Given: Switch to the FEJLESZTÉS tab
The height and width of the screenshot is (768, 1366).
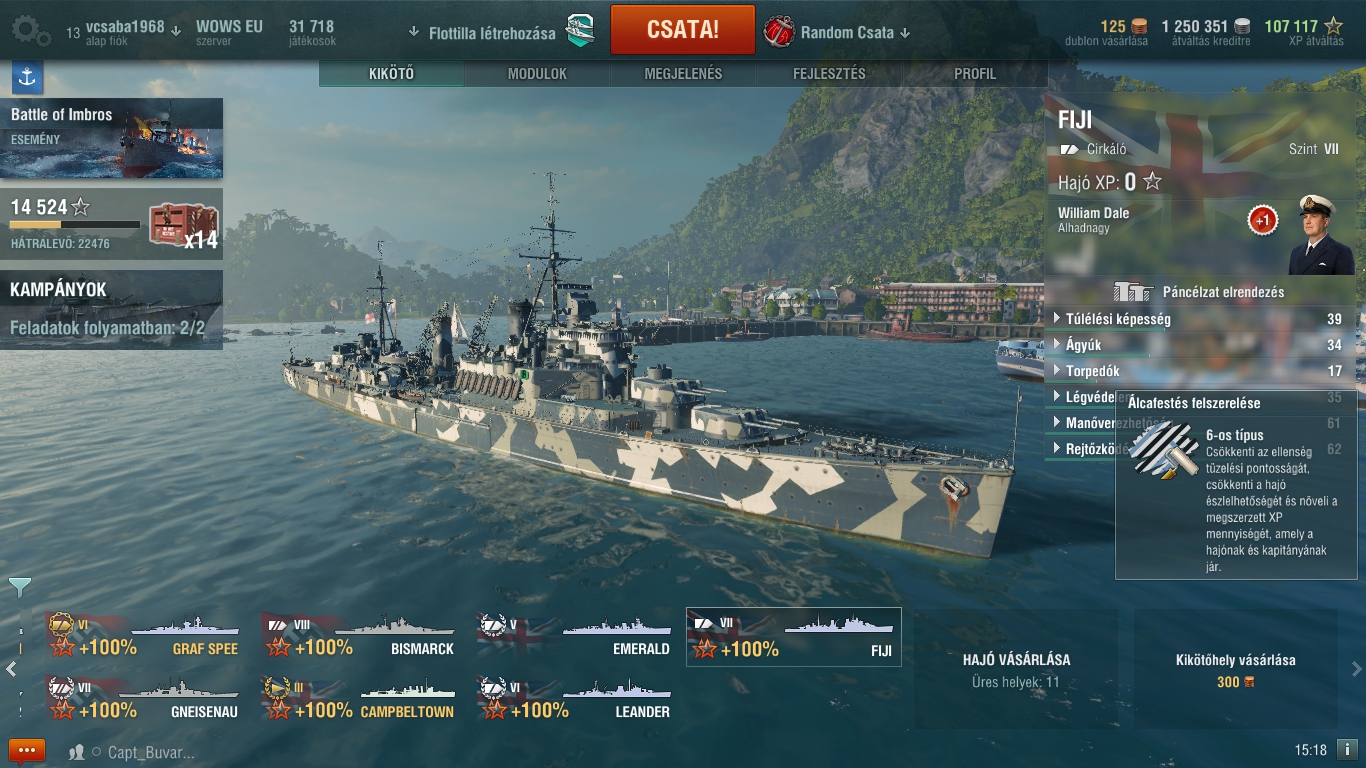Looking at the screenshot, I should tap(829, 74).
